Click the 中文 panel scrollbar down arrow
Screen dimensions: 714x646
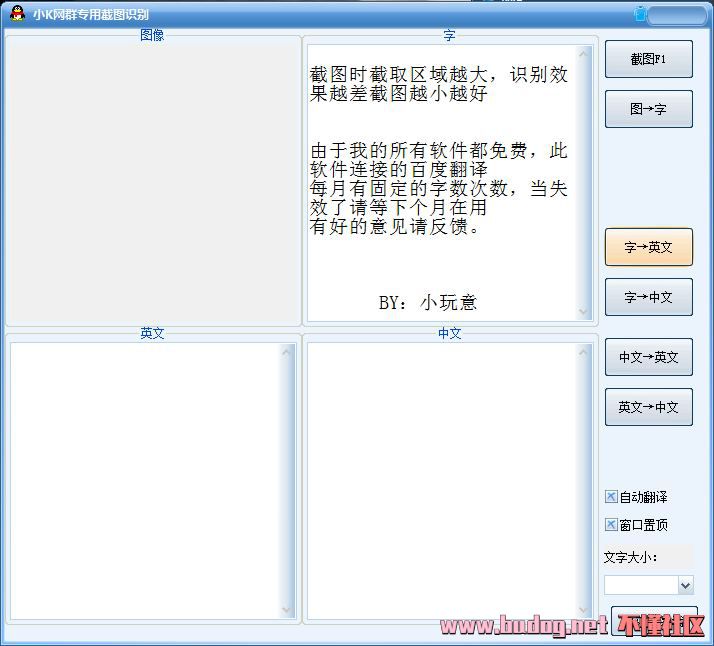583,610
